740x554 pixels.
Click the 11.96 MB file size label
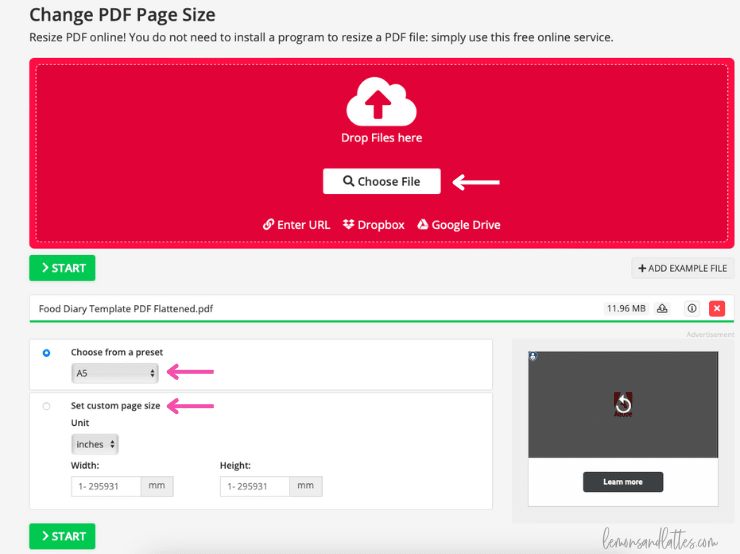626,309
